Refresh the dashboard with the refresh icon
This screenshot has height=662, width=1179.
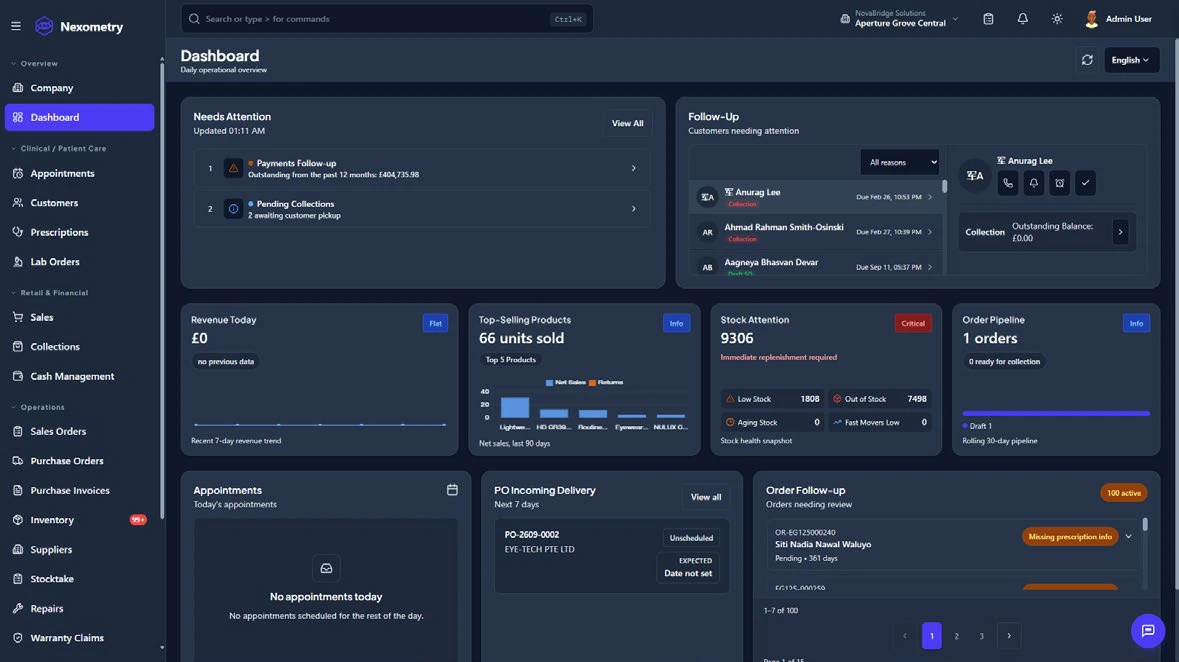pos(1087,60)
